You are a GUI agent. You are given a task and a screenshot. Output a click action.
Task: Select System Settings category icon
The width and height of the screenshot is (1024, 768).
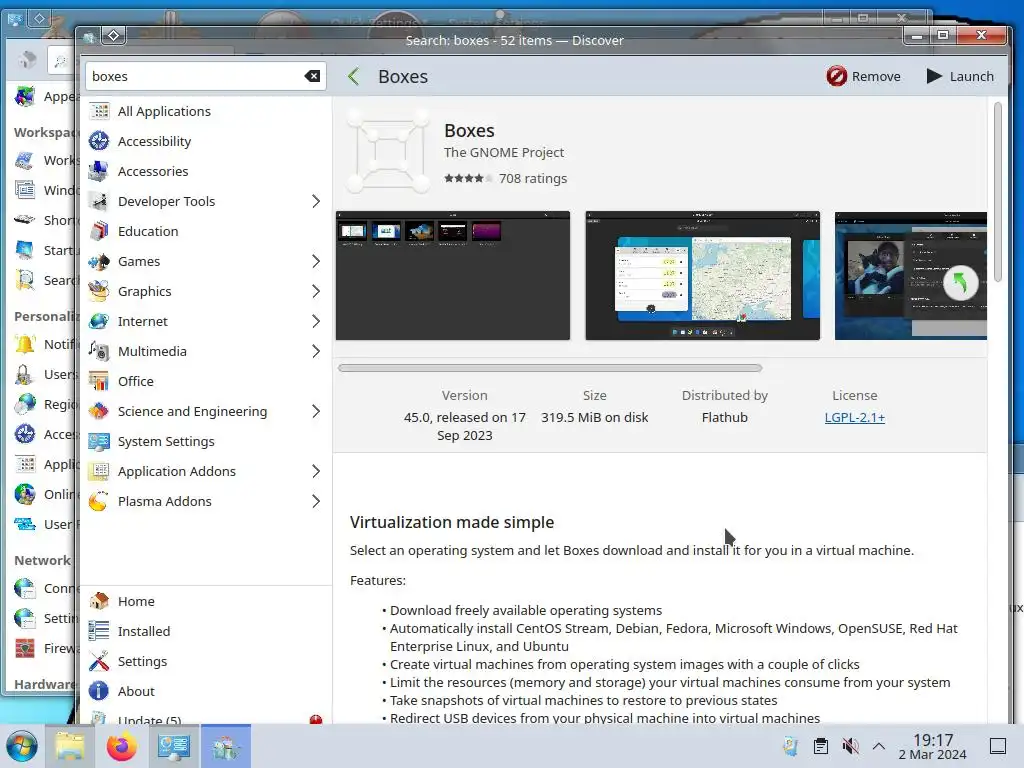click(x=99, y=441)
